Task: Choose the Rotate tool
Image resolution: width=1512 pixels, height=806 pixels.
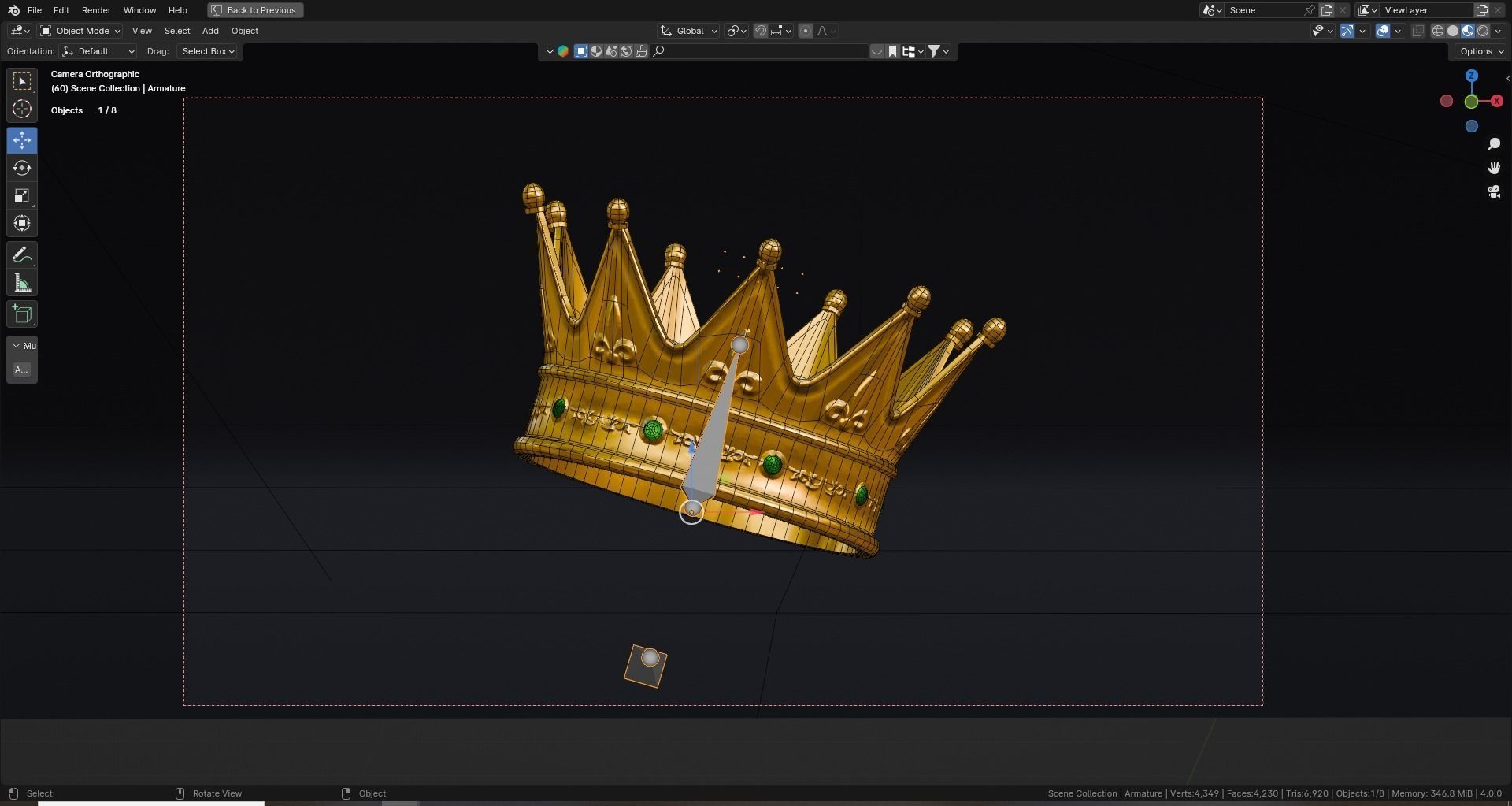Action: 22,168
